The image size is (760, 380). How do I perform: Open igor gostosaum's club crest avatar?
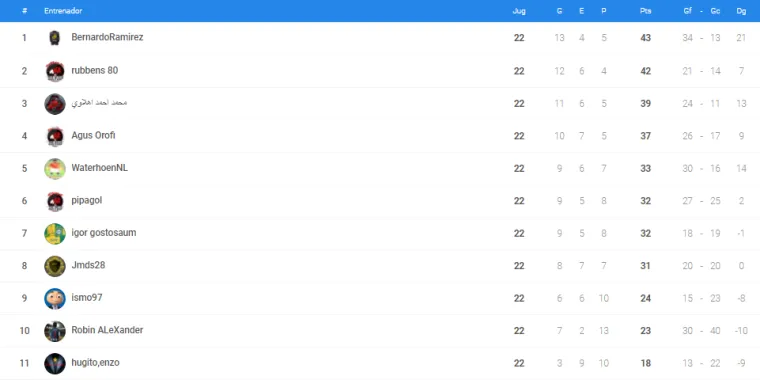point(55,234)
